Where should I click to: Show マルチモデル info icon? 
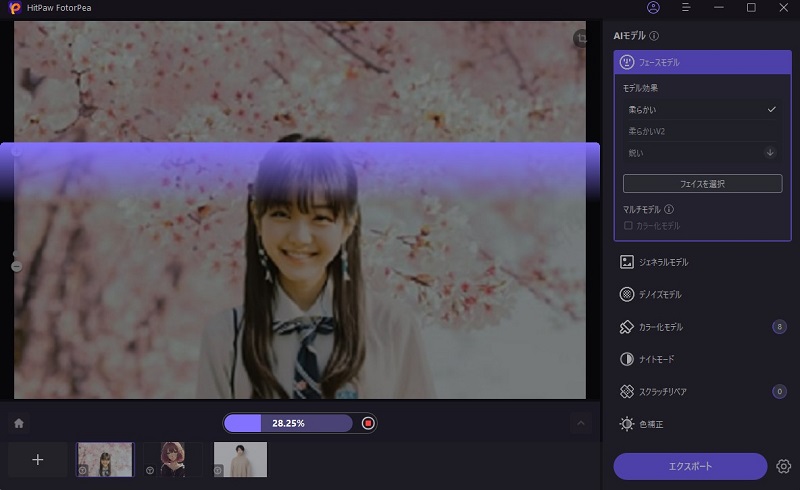(x=669, y=209)
